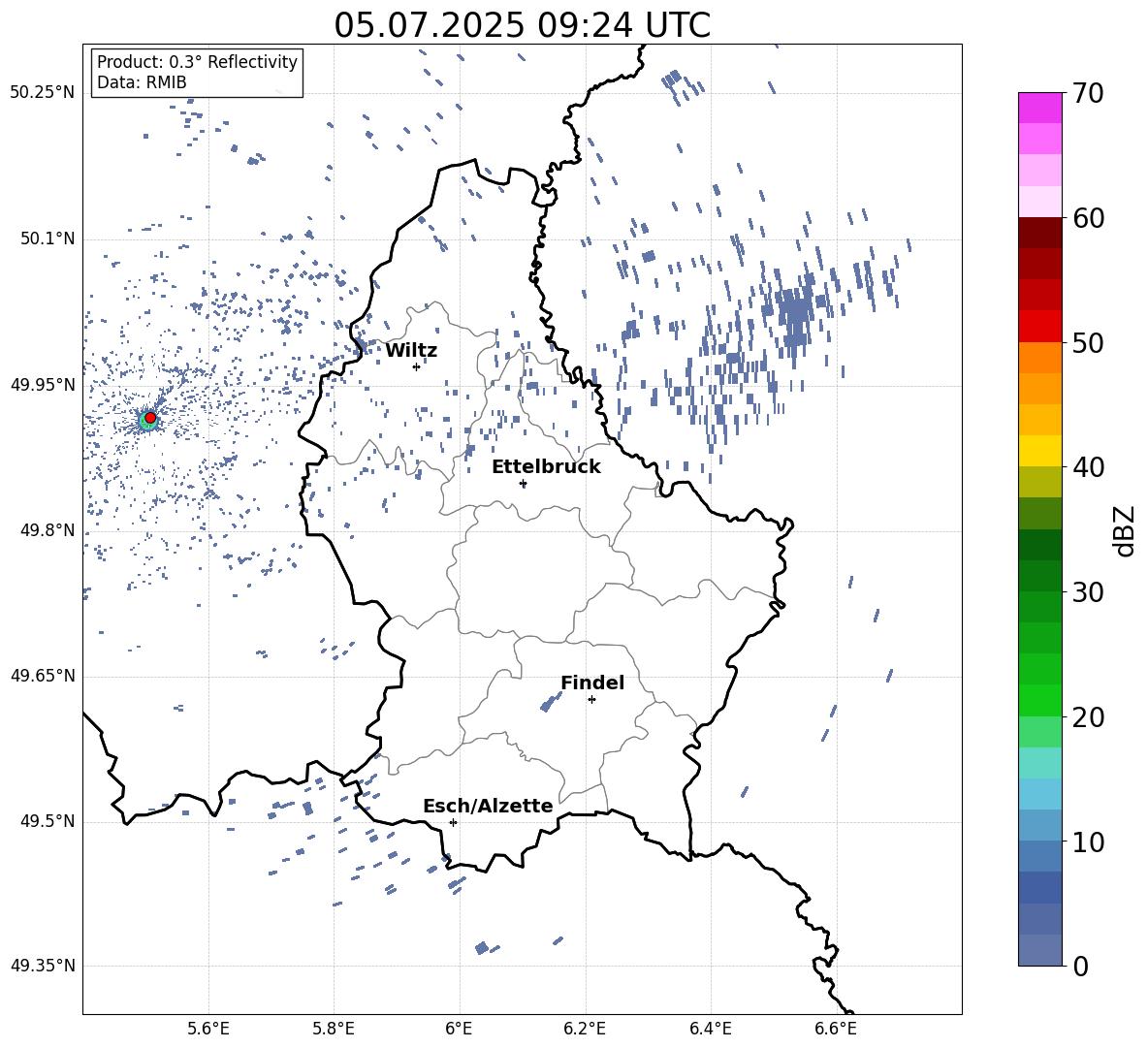1148x1048 pixels.
Task: Click the colorbar tick label 60
Action: 1088,218
